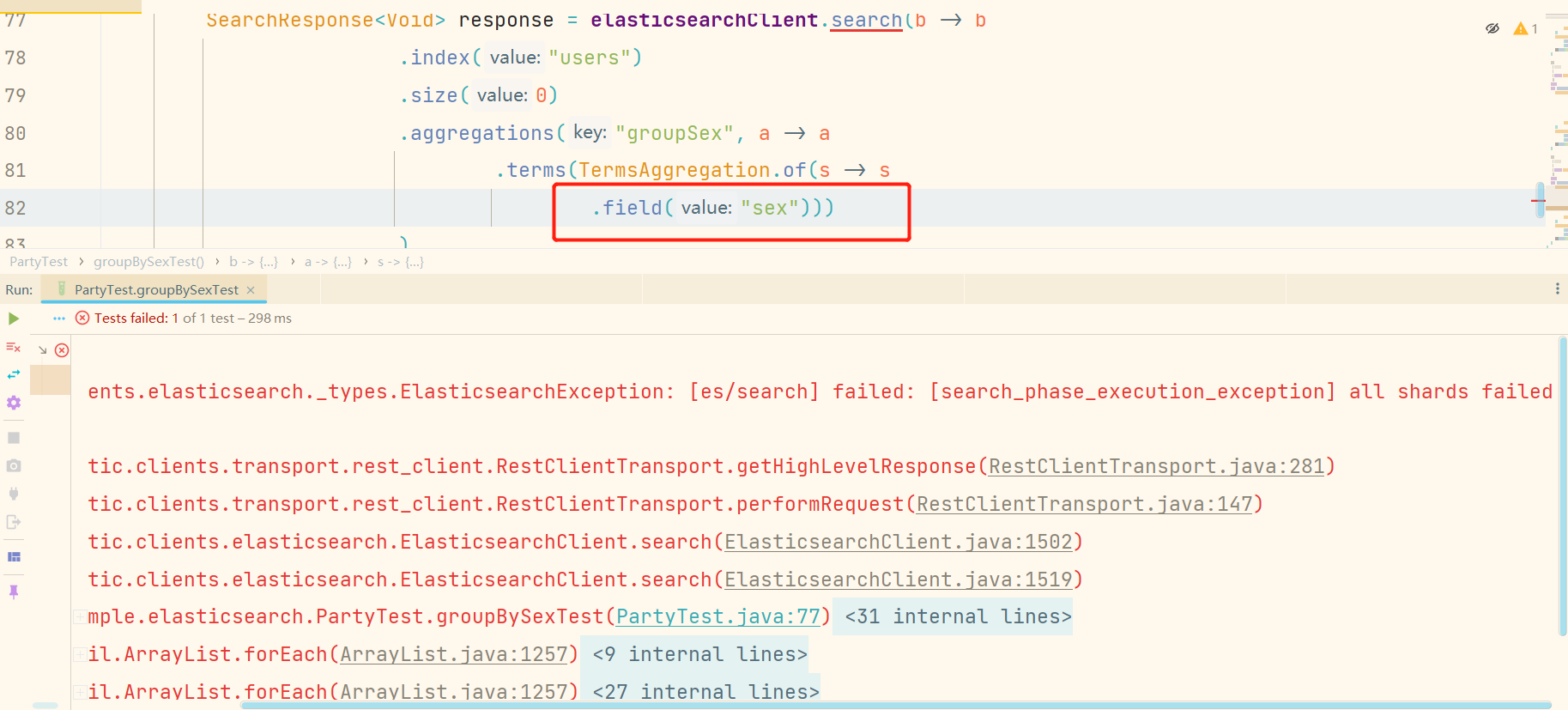Click the editor vertical scrollbar thumb
Image resolution: width=1568 pixels, height=710 pixels.
(x=1540, y=200)
